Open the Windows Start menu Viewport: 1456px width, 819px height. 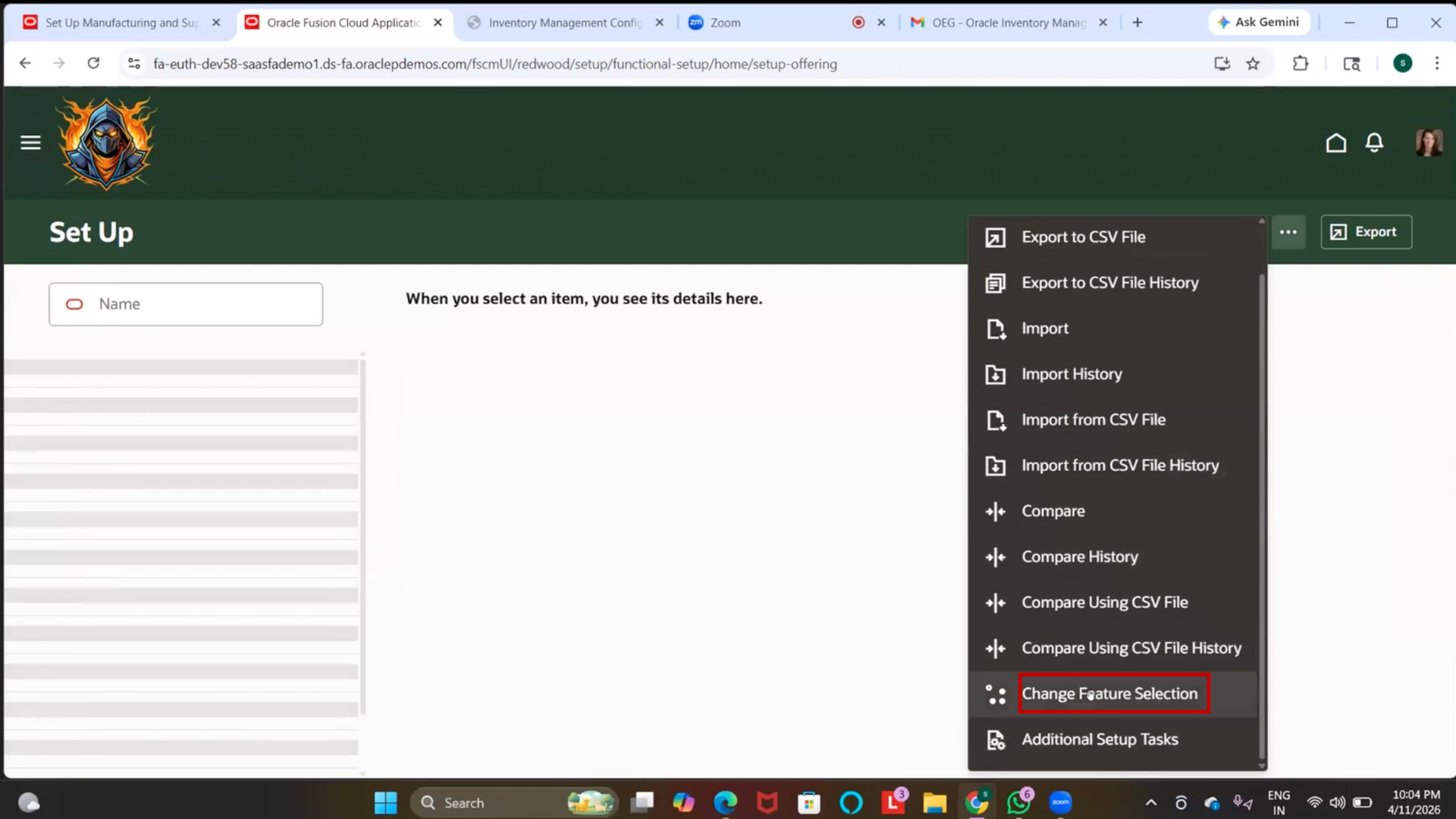point(385,802)
